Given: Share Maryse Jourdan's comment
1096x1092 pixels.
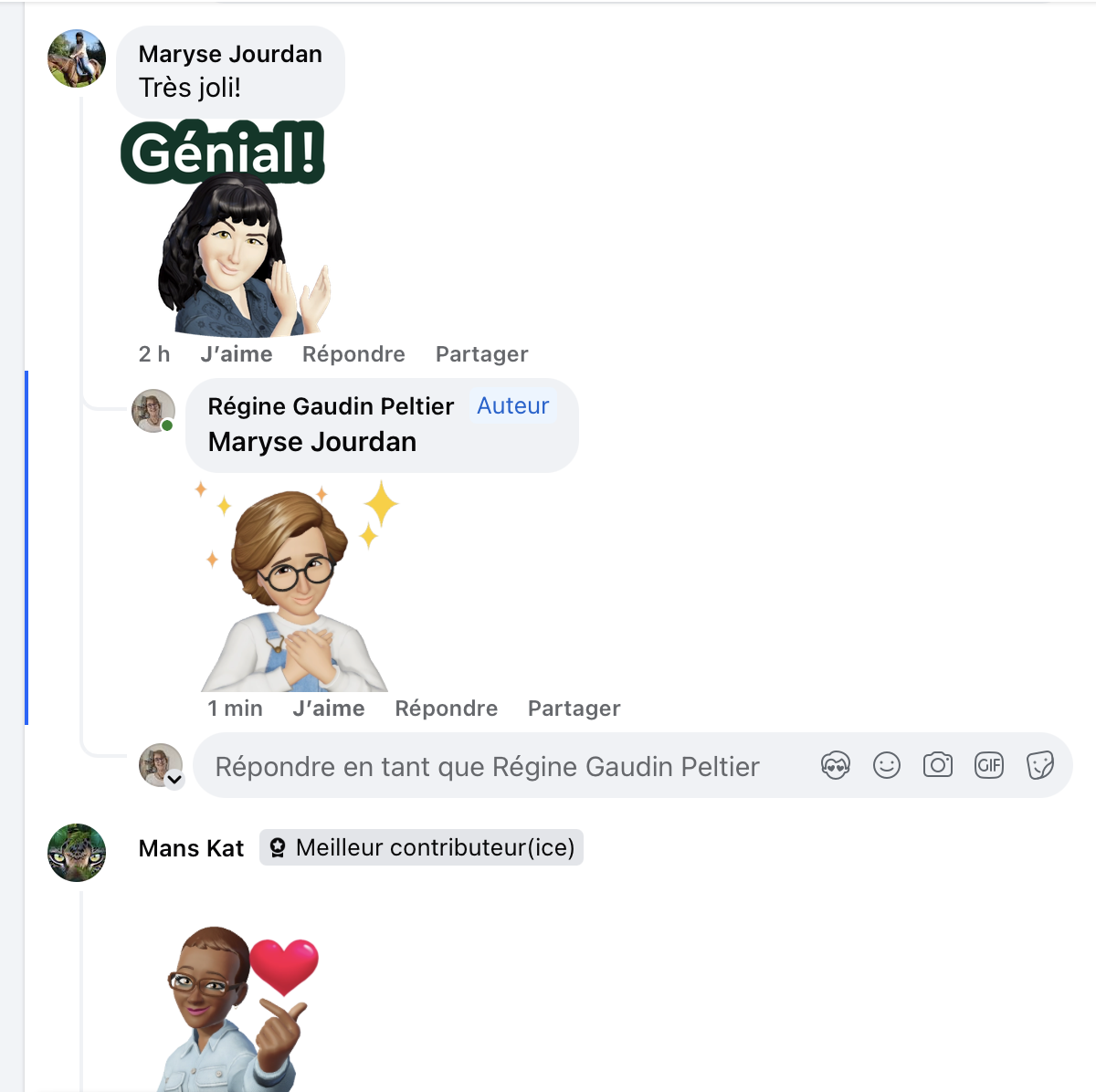Looking at the screenshot, I should click(481, 354).
